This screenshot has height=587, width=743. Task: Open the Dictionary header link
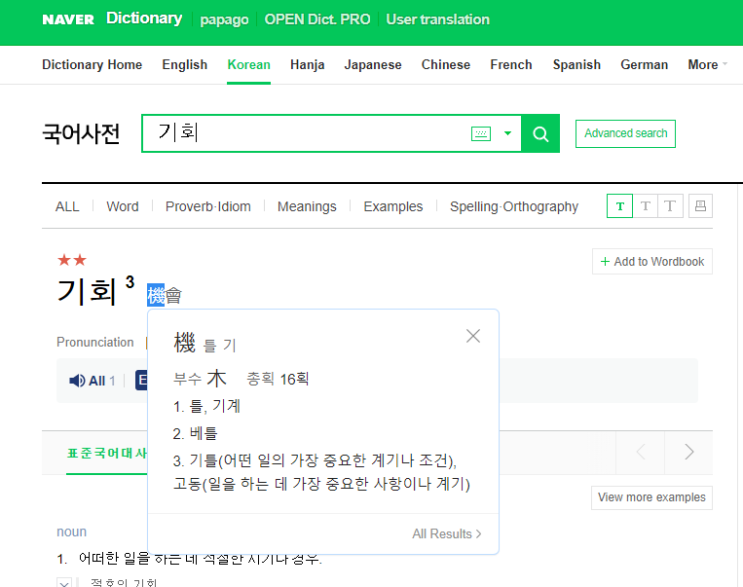[x=144, y=18]
